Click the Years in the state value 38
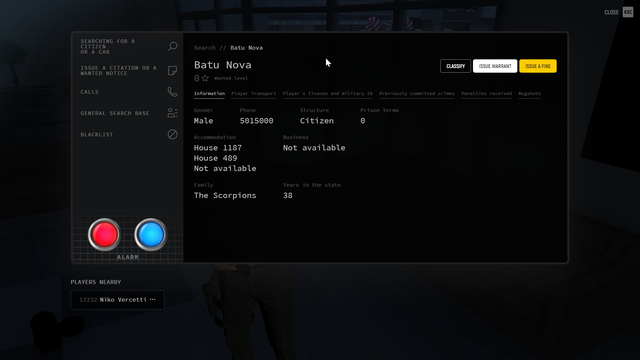The height and width of the screenshot is (360, 640). pos(288,196)
